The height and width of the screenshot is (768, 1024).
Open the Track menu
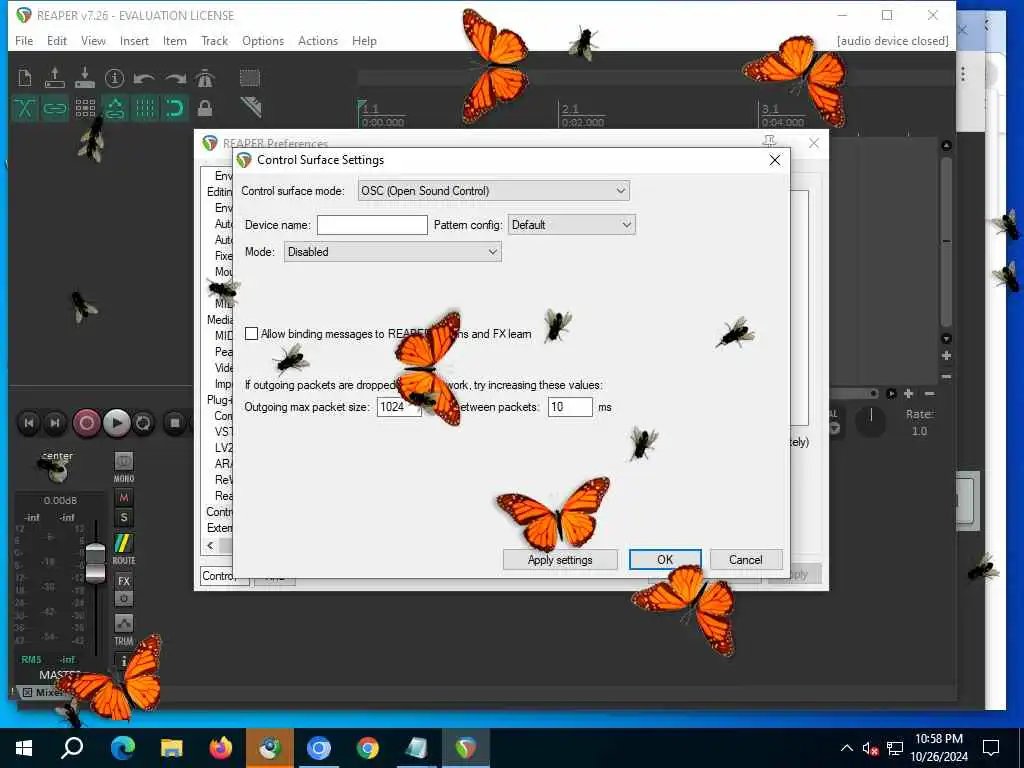pyautogui.click(x=214, y=40)
